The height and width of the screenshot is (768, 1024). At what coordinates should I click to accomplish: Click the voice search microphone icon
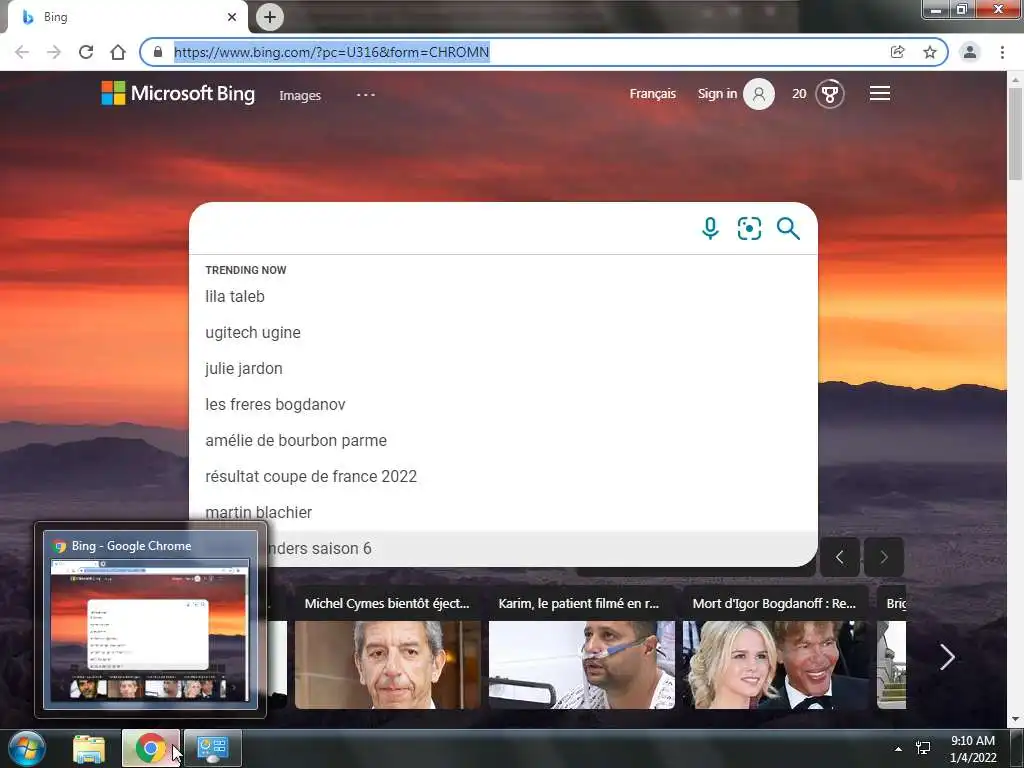pyautogui.click(x=710, y=229)
